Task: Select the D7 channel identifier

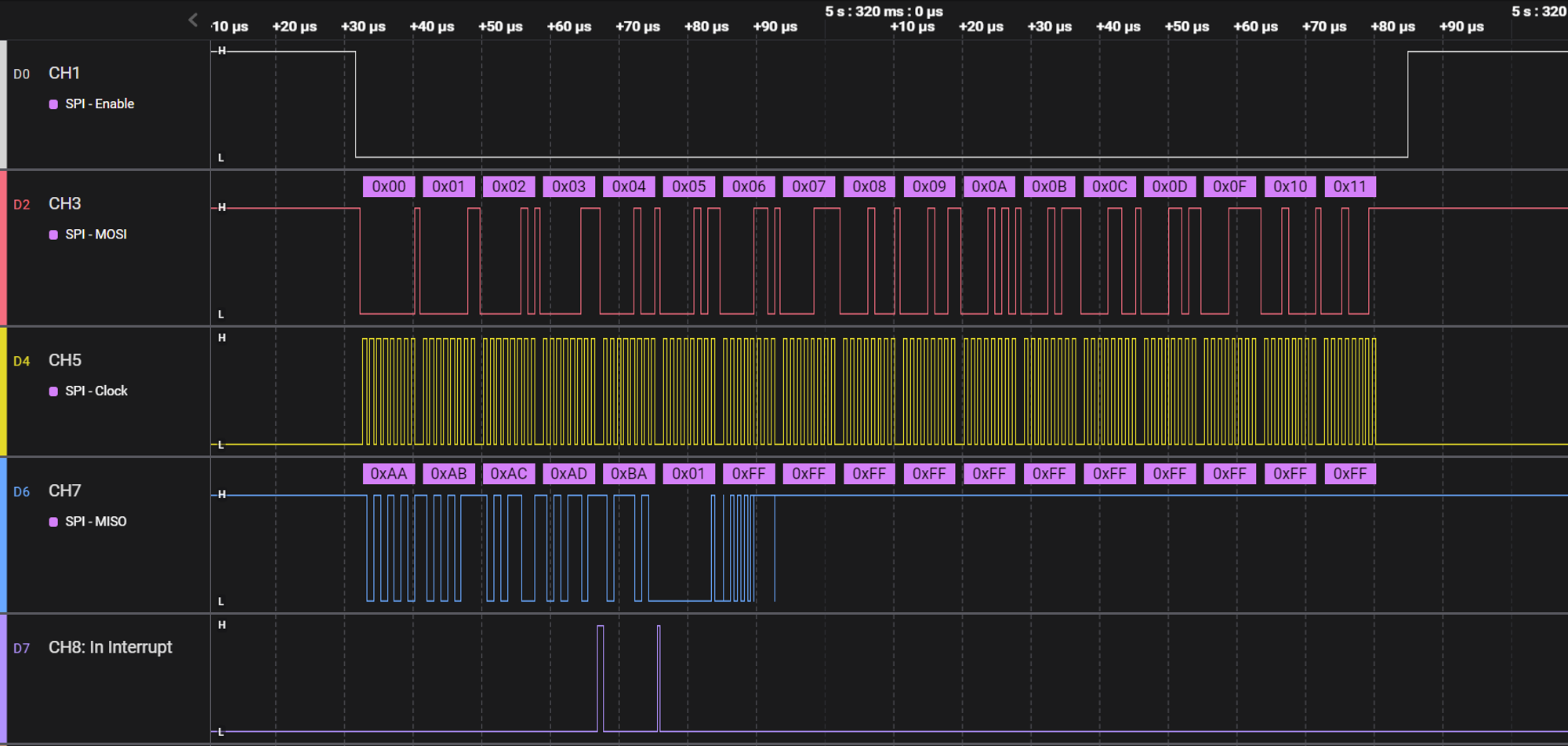Action: tap(21, 649)
